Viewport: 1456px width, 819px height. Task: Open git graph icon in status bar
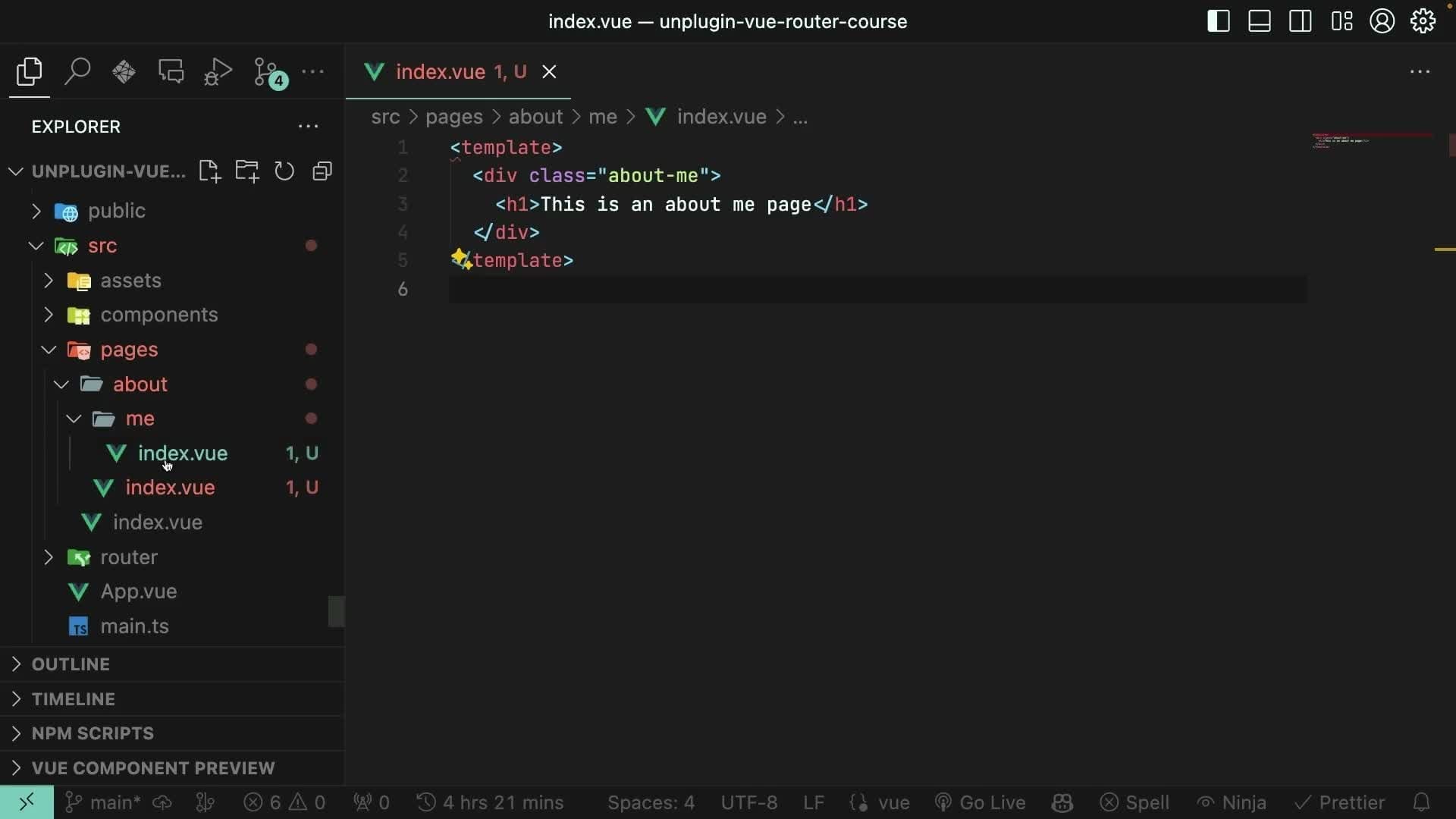[206, 802]
